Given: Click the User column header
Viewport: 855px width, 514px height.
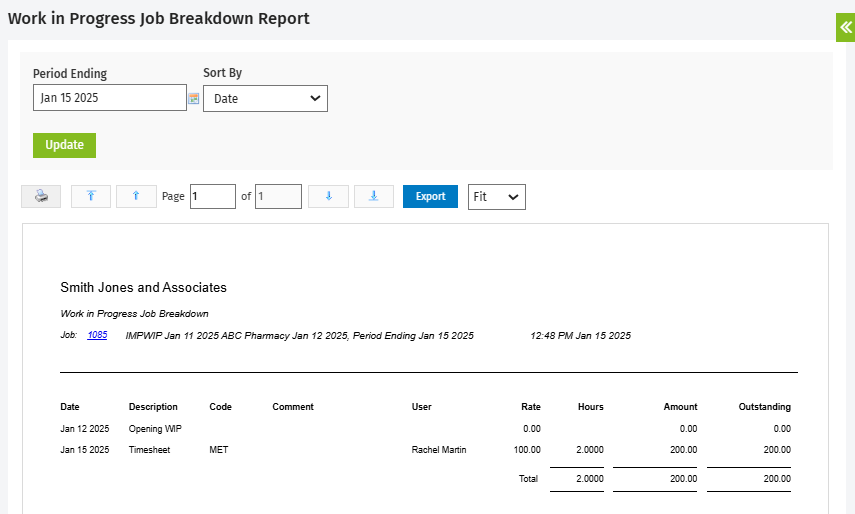Looking at the screenshot, I should [x=422, y=407].
